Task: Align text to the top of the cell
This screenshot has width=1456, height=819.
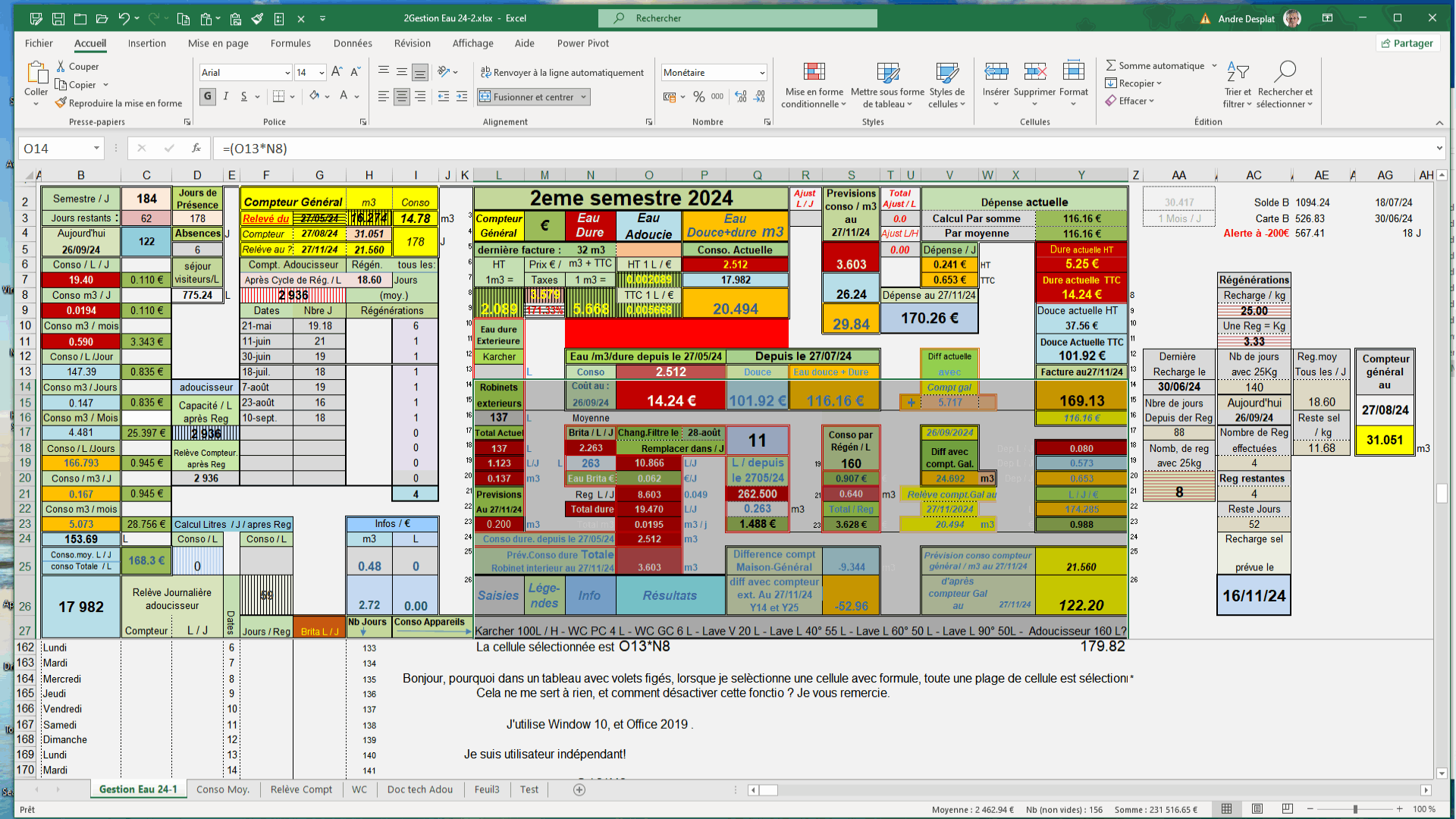Action: pos(384,72)
